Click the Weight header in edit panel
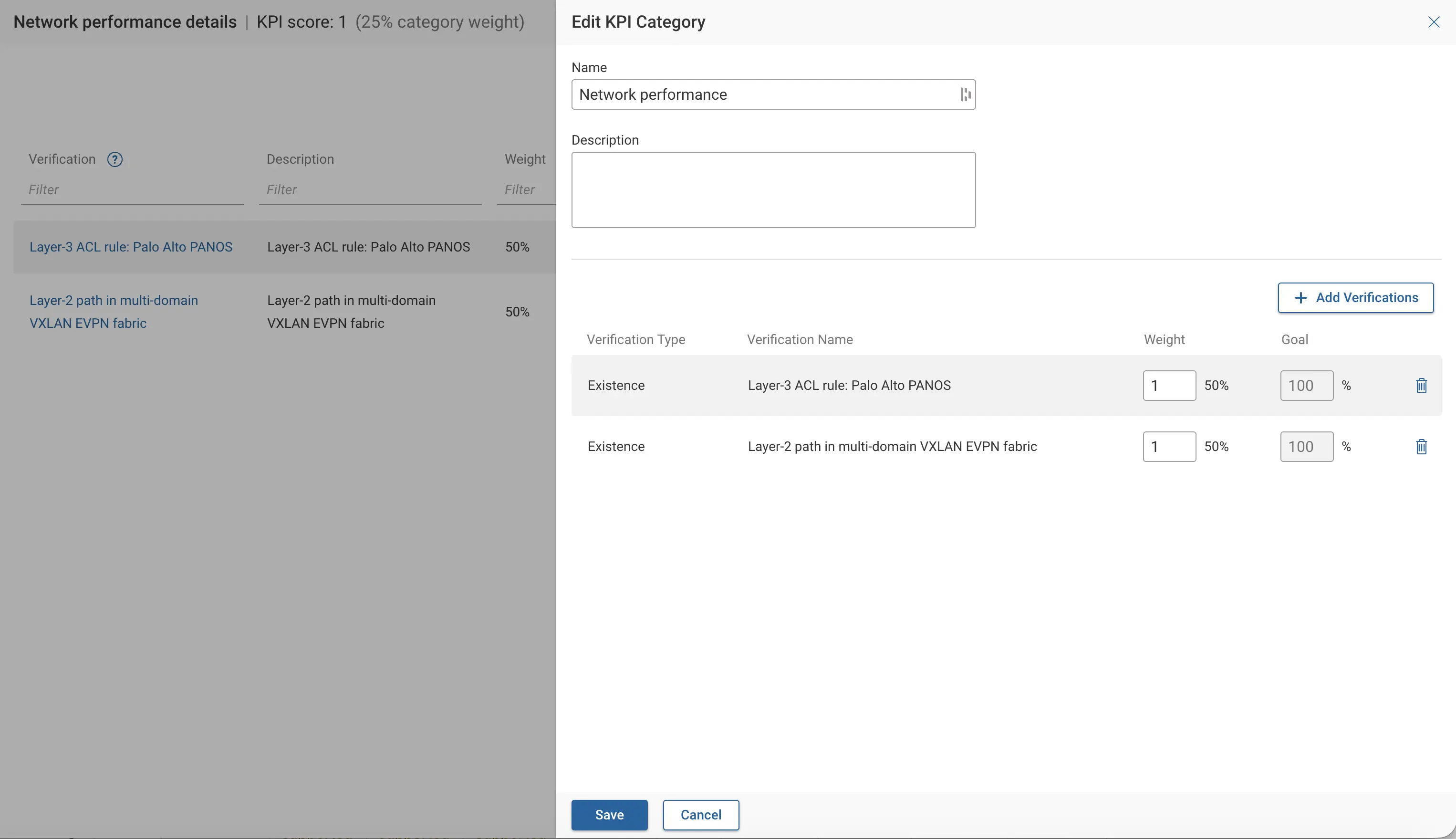1456x839 pixels. pos(1164,340)
